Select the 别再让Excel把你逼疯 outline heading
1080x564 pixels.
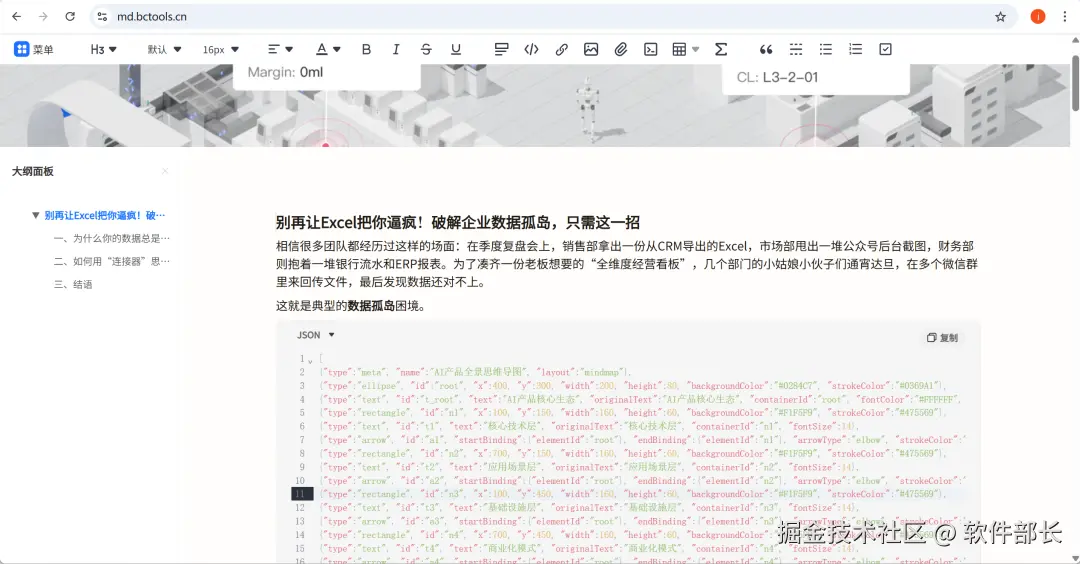tap(105, 215)
